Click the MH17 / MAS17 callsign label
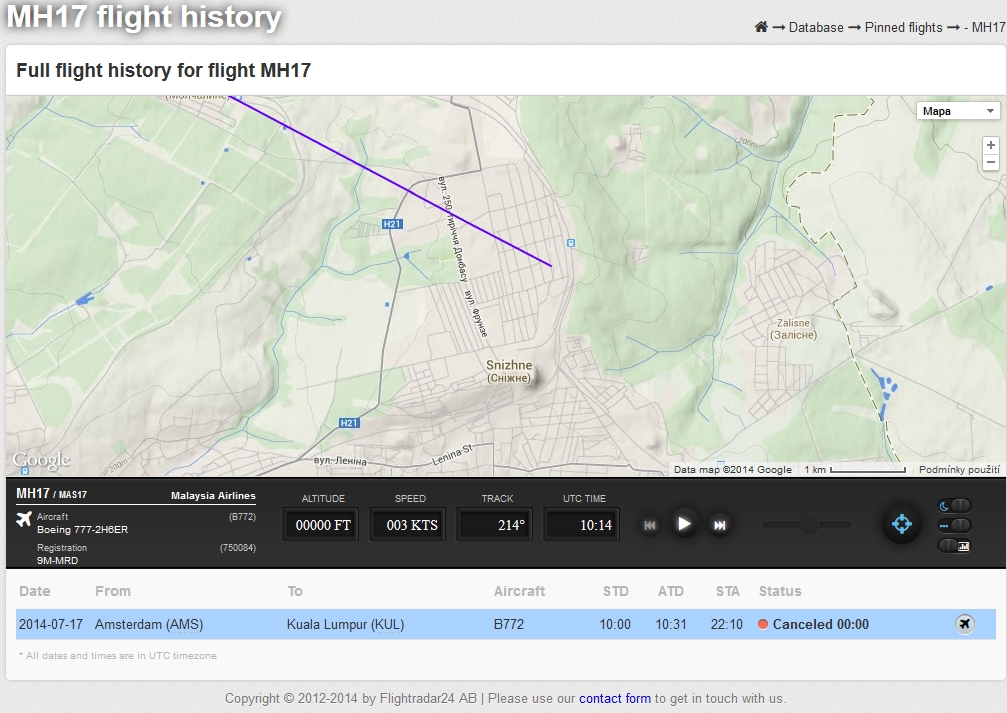Viewport: 1007px width, 713px height. tap(51, 493)
